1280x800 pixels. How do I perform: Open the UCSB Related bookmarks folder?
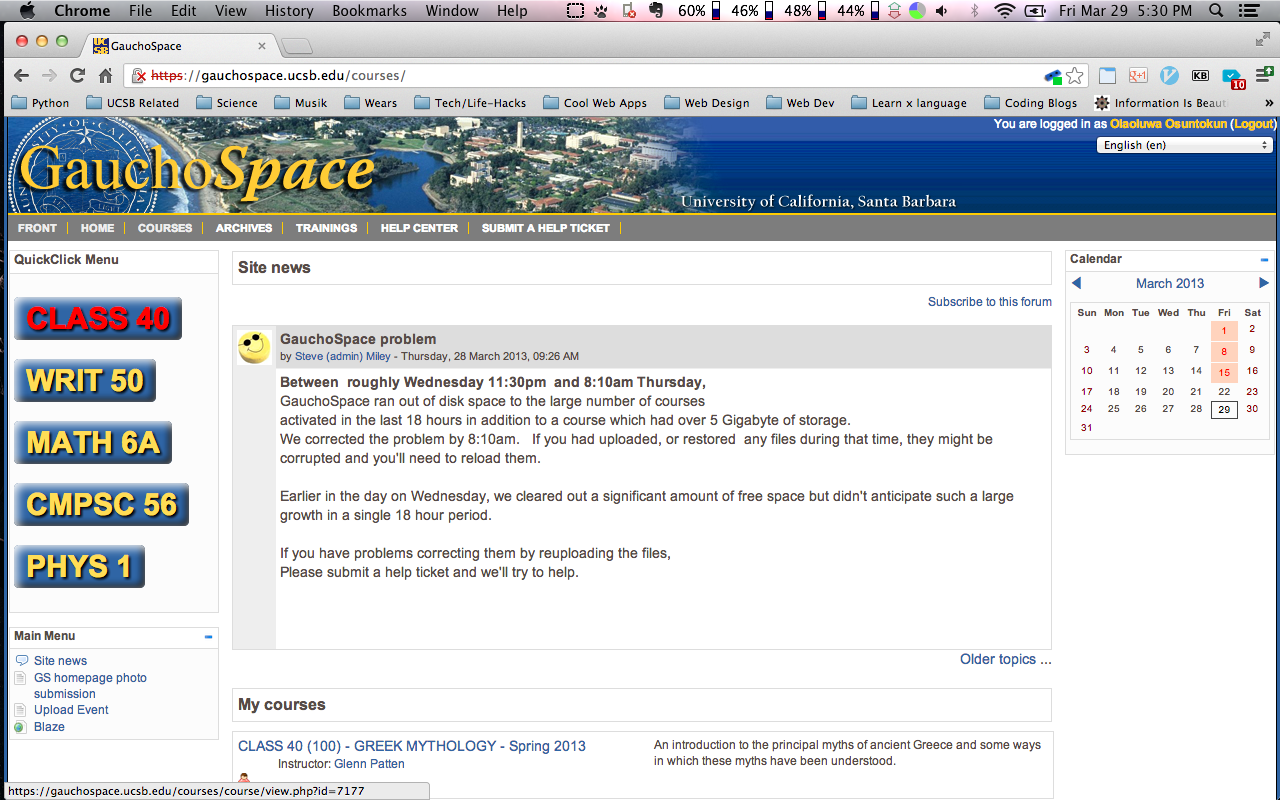click(x=133, y=102)
